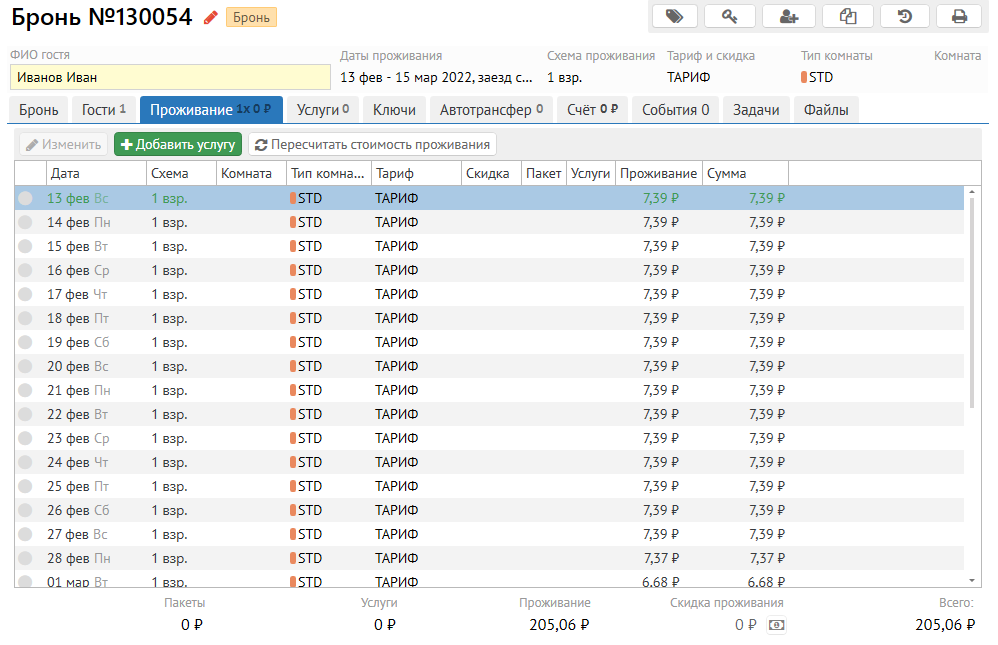This screenshot has height=645, width=998.
Task: Toggle the round marker for 13 фев
Action: 25,198
